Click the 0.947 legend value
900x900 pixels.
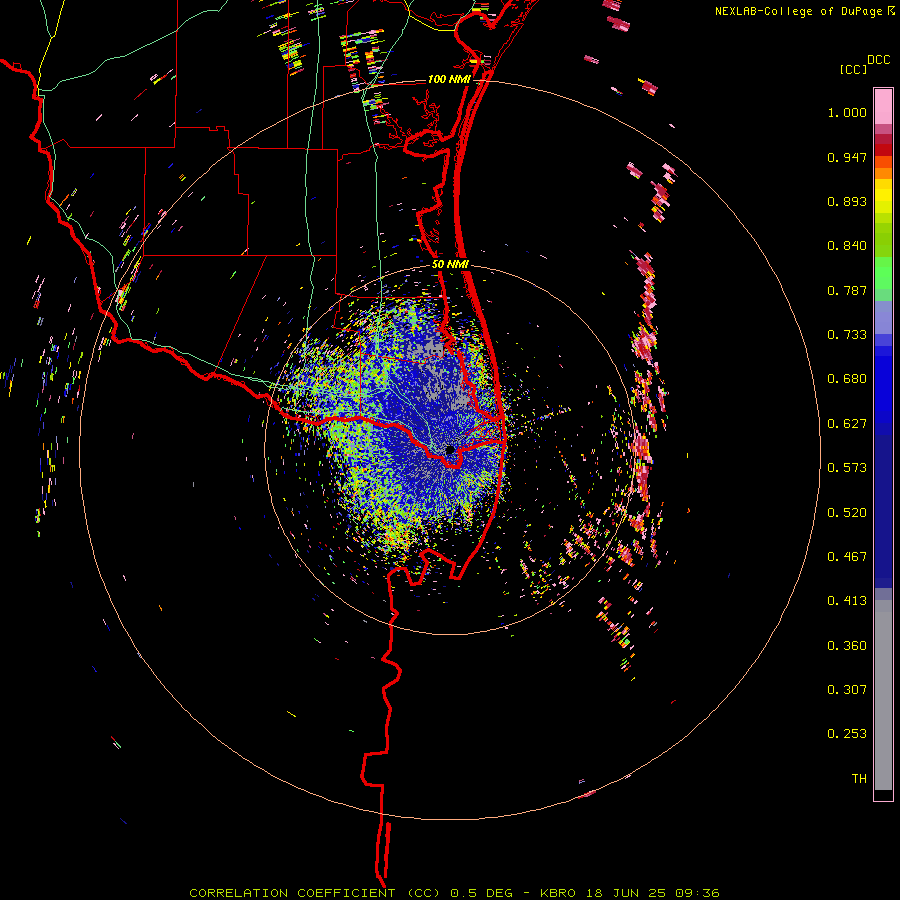[x=847, y=157]
